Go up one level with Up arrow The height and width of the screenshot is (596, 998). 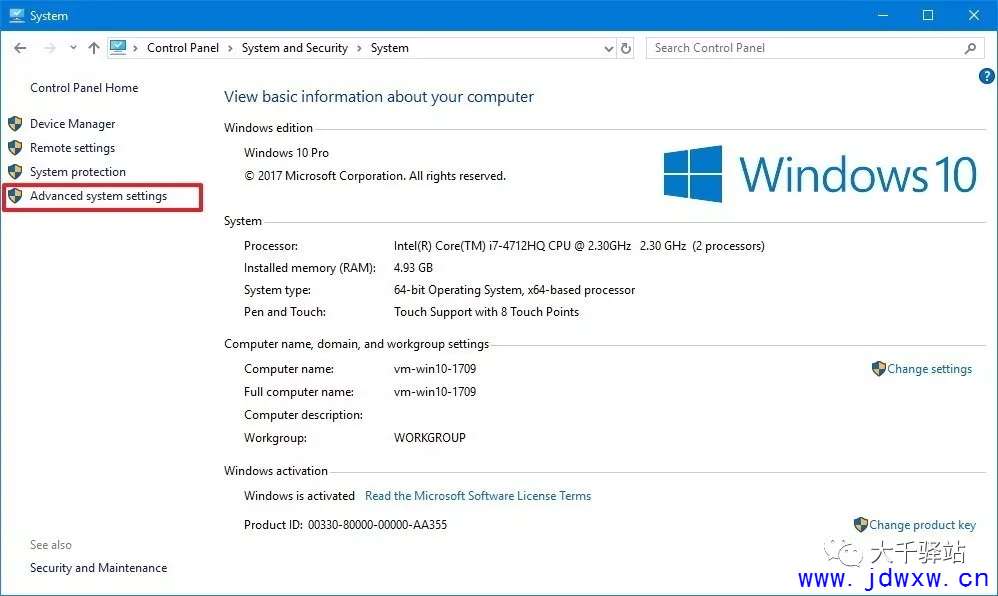point(94,48)
